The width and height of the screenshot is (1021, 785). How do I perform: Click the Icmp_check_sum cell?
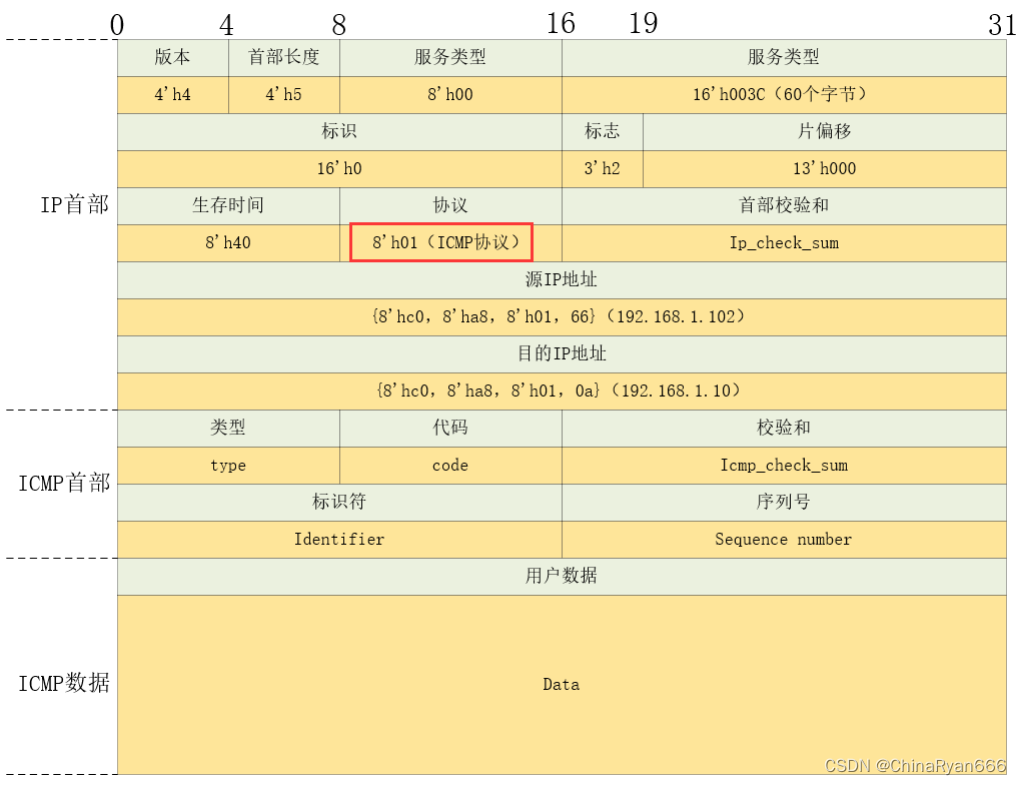[x=784, y=465]
